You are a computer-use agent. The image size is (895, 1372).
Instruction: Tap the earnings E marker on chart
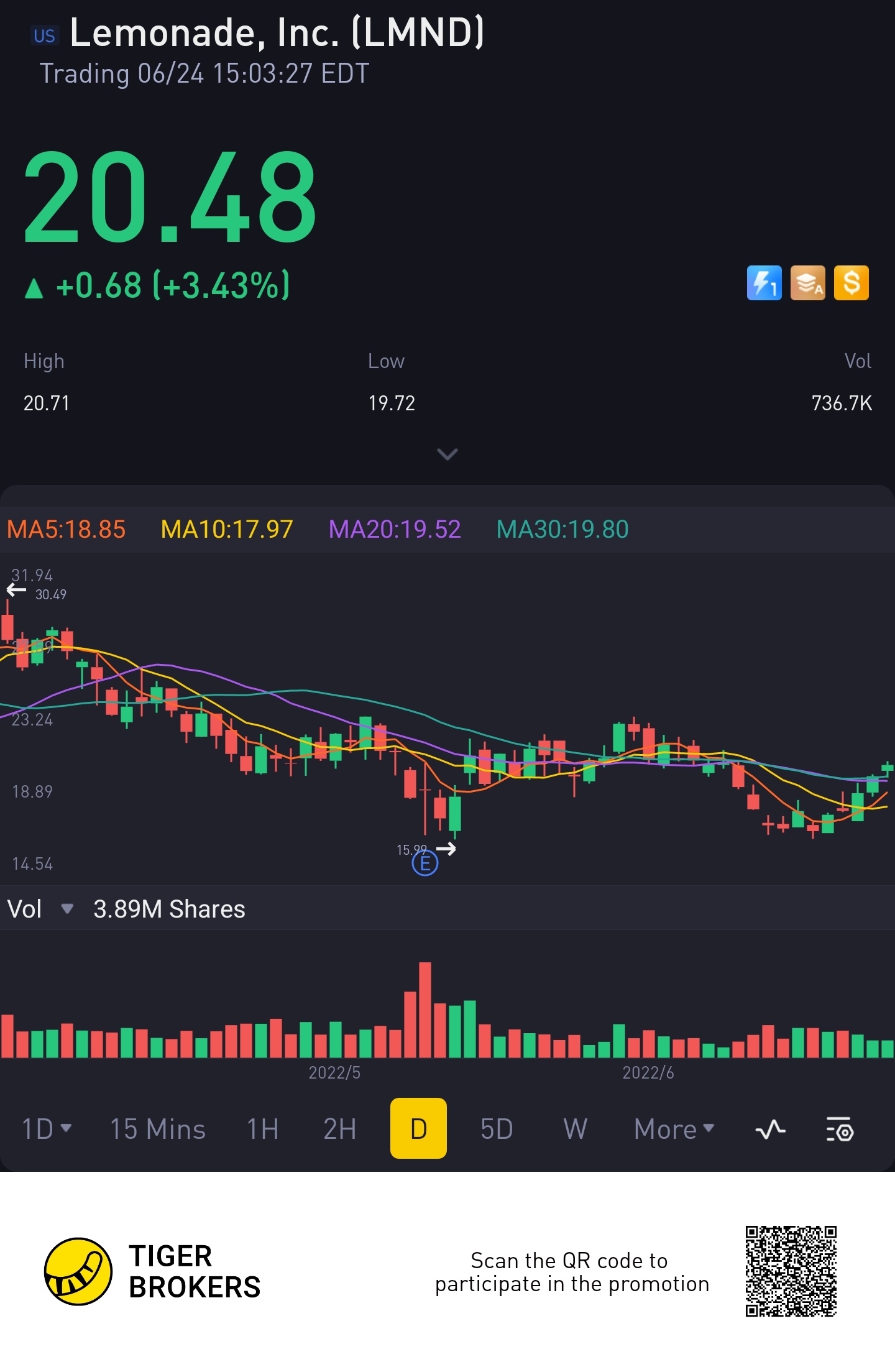pyautogui.click(x=425, y=863)
